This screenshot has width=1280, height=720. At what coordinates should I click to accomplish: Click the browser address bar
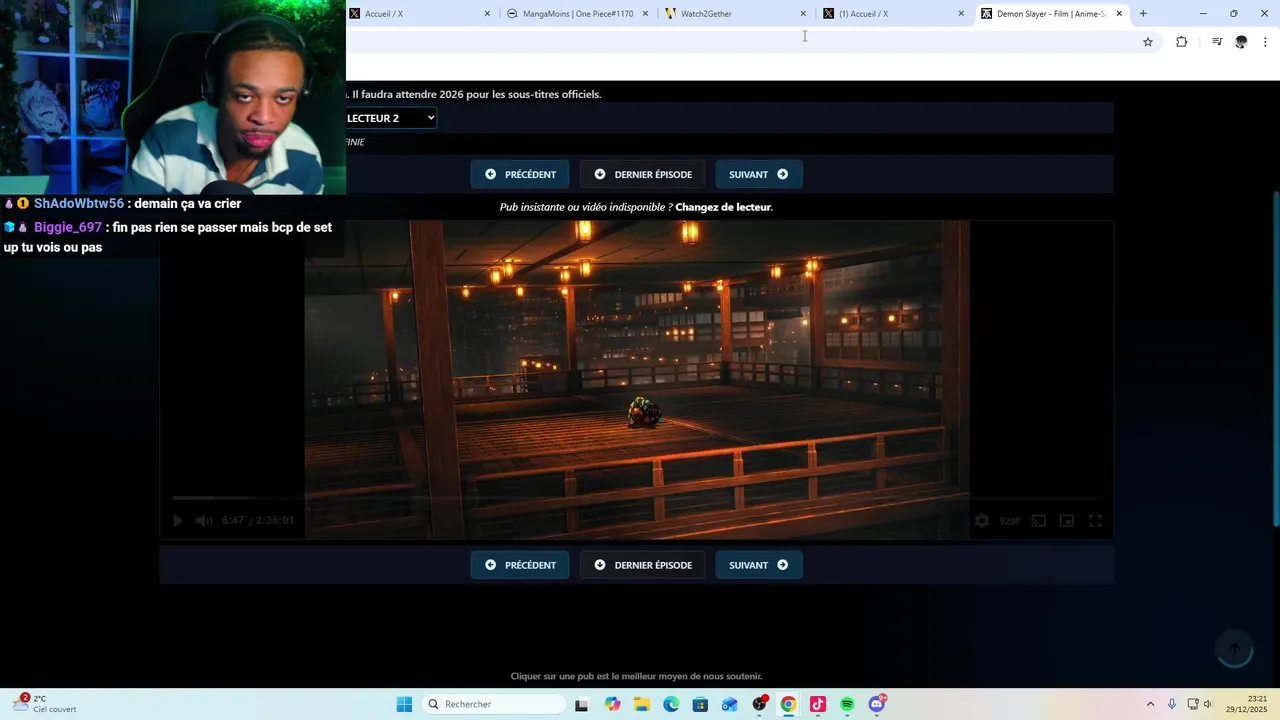(738, 42)
